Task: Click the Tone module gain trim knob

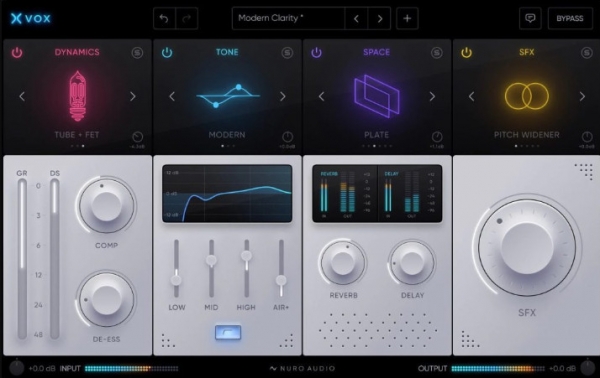Action: 287,137
